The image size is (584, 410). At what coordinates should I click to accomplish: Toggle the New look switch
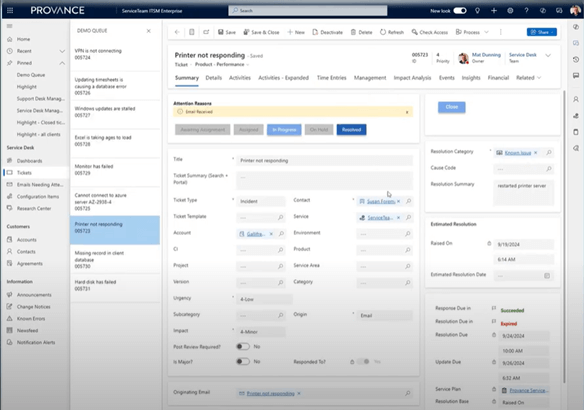click(460, 10)
